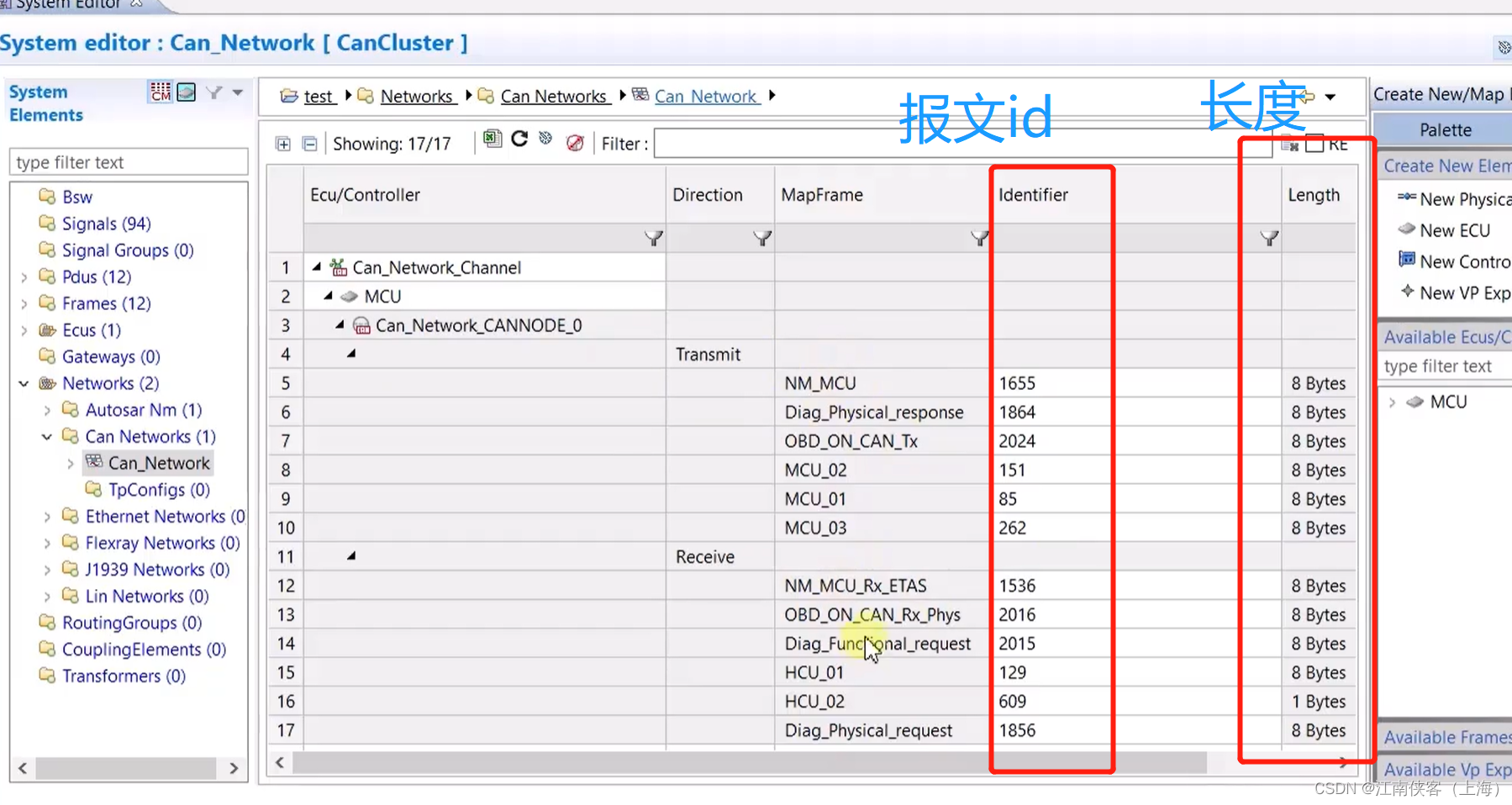
Task: Click the New Controller palette icon
Action: click(x=1406, y=260)
